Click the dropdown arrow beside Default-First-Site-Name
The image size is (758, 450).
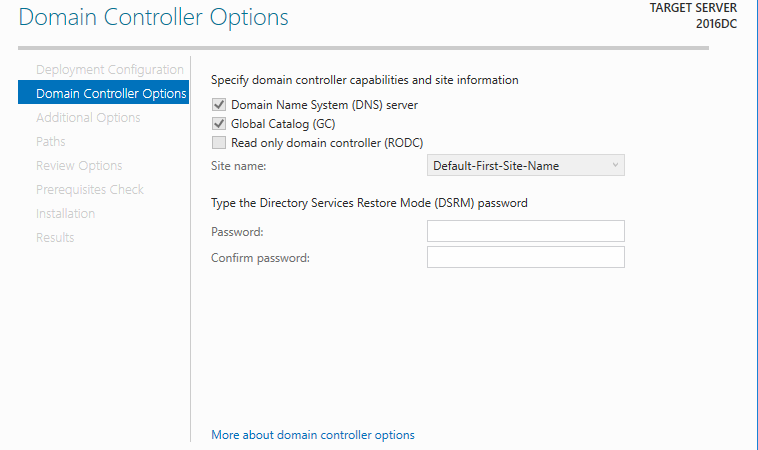(x=615, y=165)
